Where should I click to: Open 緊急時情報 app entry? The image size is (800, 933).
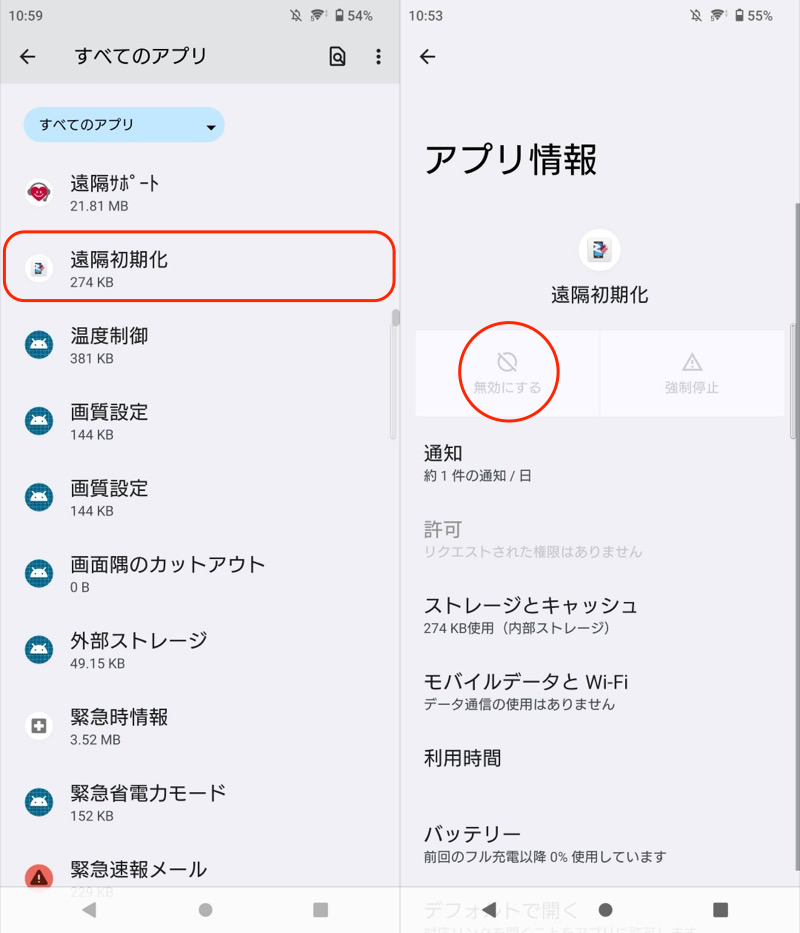200,726
